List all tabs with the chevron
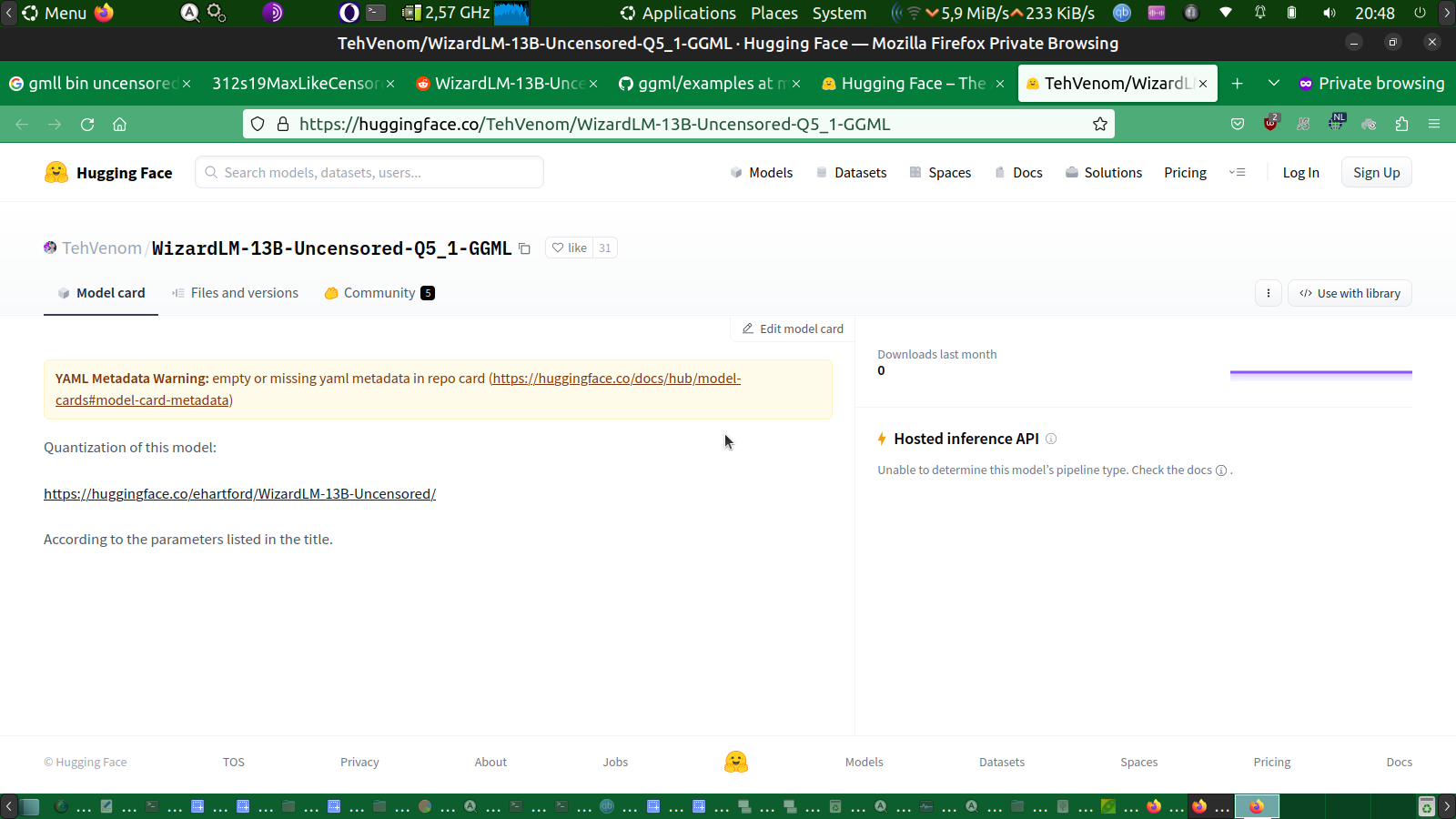 point(1274,84)
